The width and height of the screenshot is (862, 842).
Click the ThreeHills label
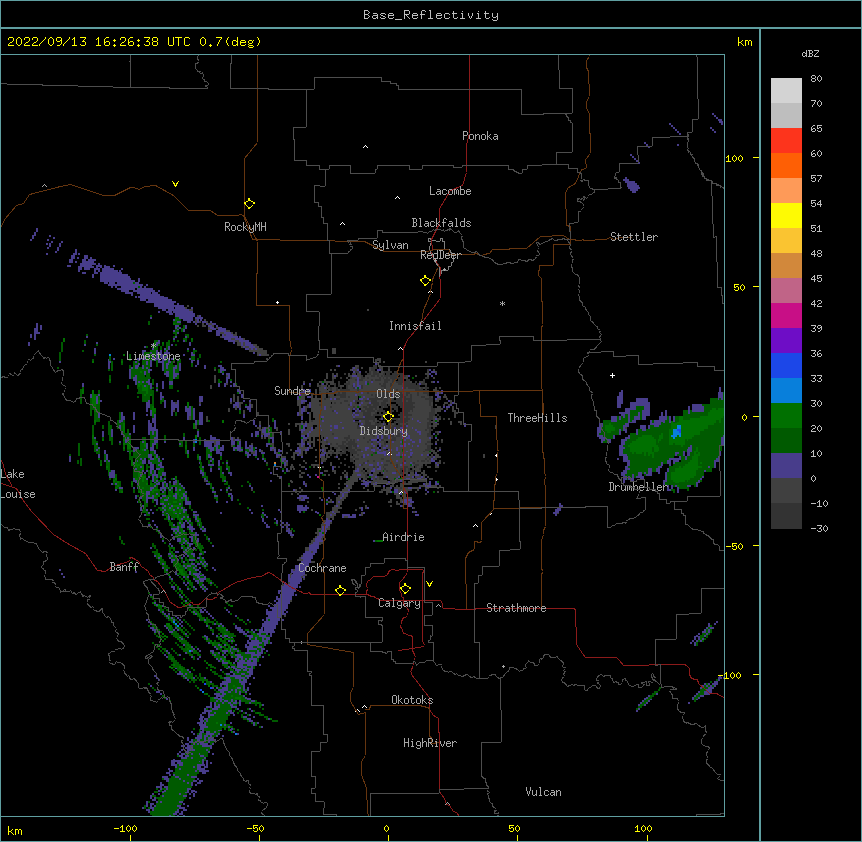pyautogui.click(x=537, y=418)
